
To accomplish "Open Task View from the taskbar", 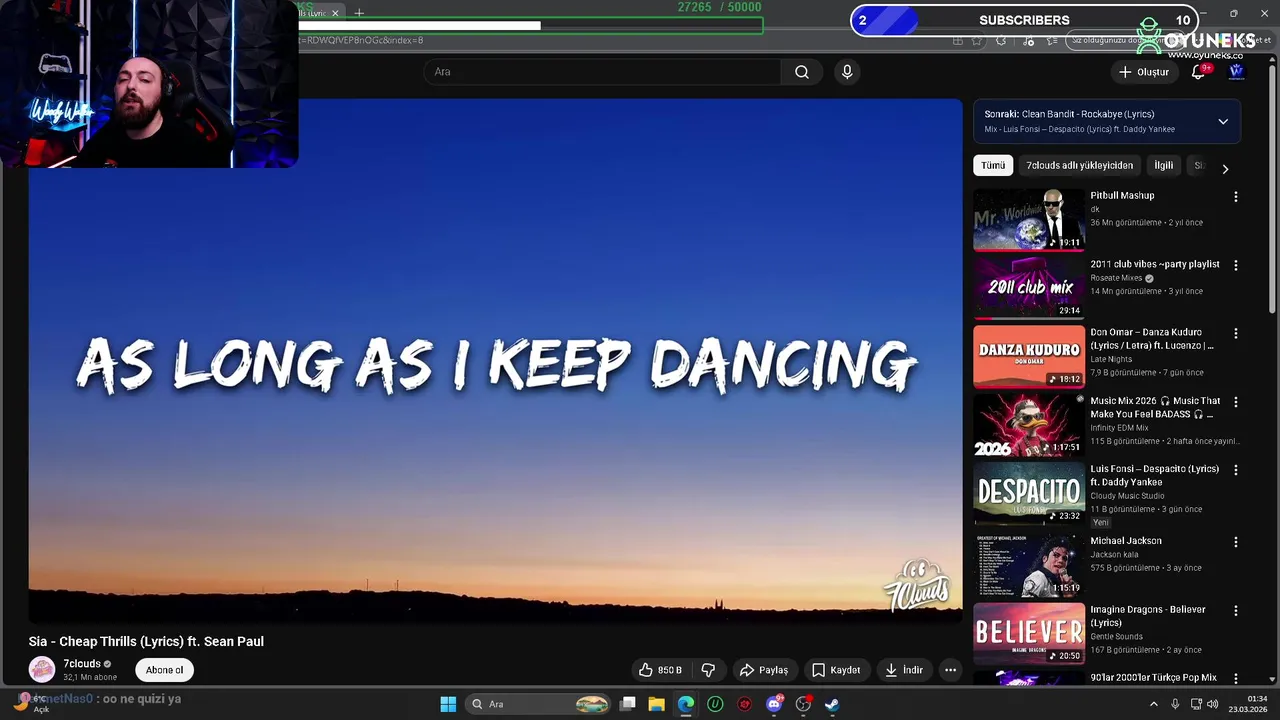I will [627, 704].
